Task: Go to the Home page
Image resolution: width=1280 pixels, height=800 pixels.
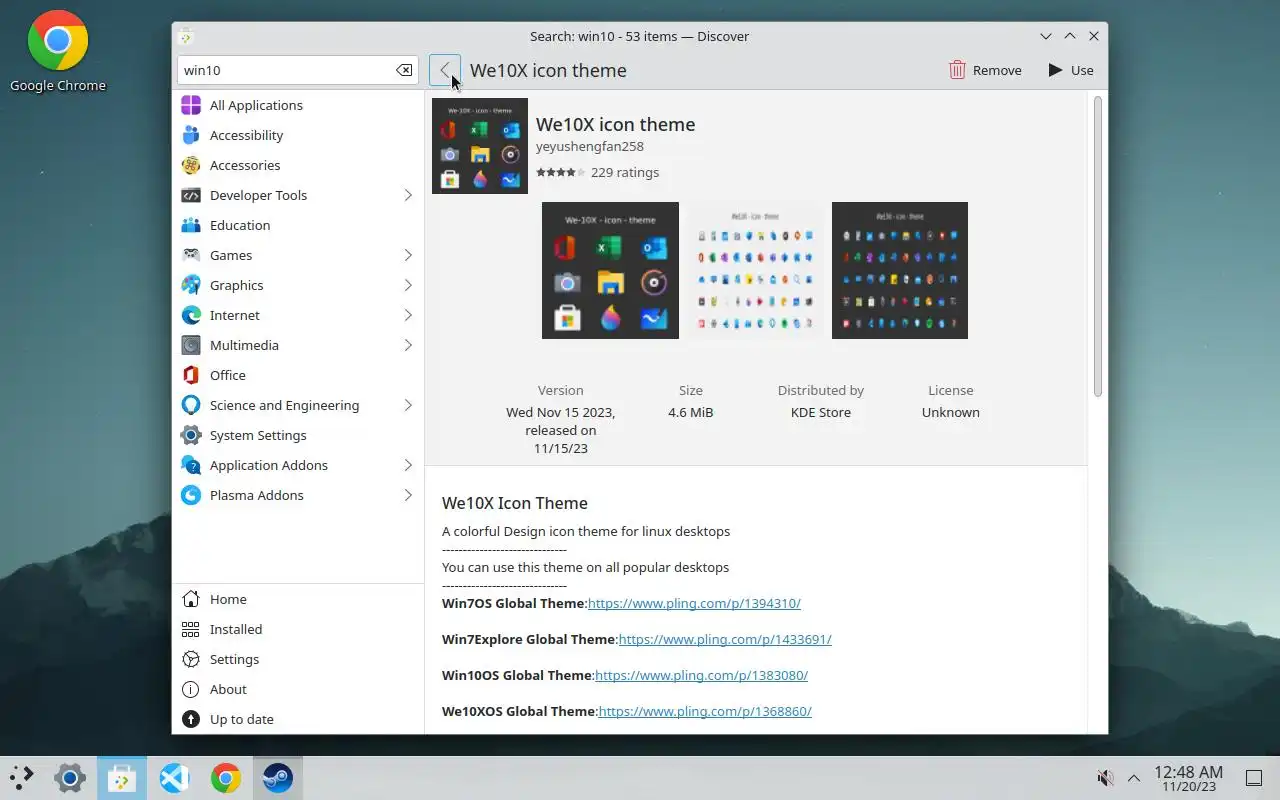Action: tap(298, 599)
